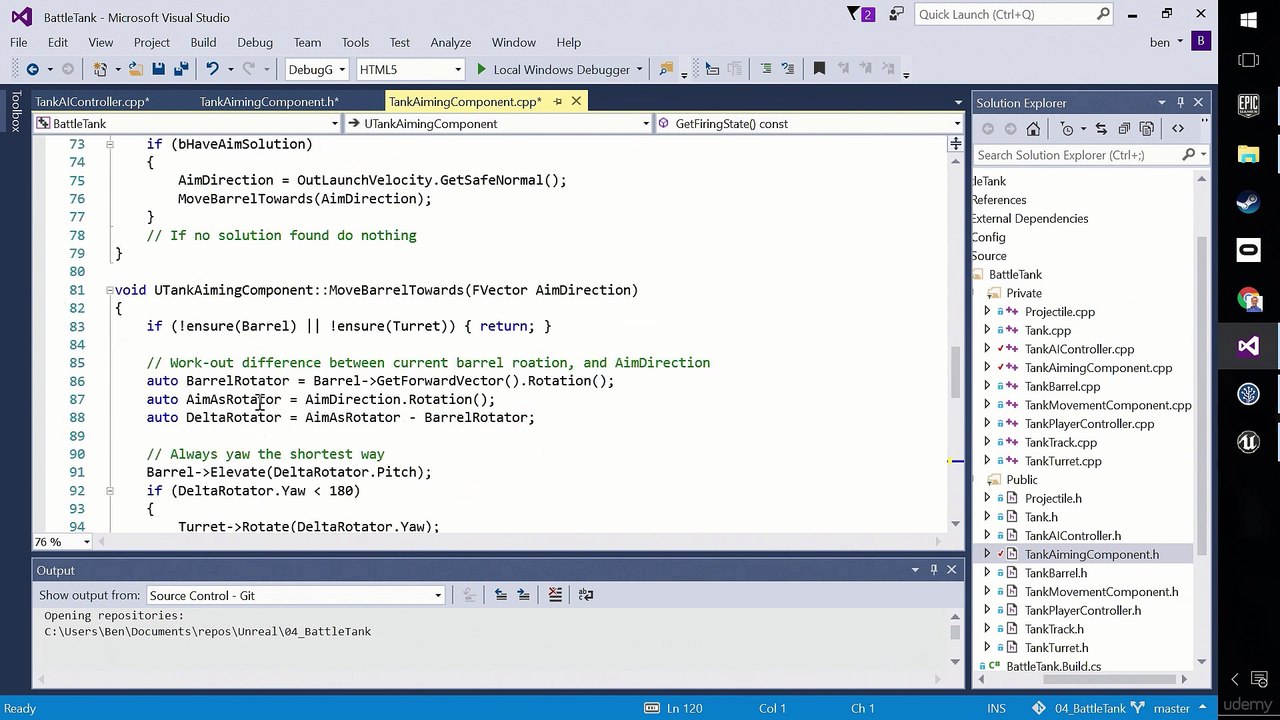The height and width of the screenshot is (720, 1280).
Task: Start Local Windows Debugger play icon
Action: [481, 69]
